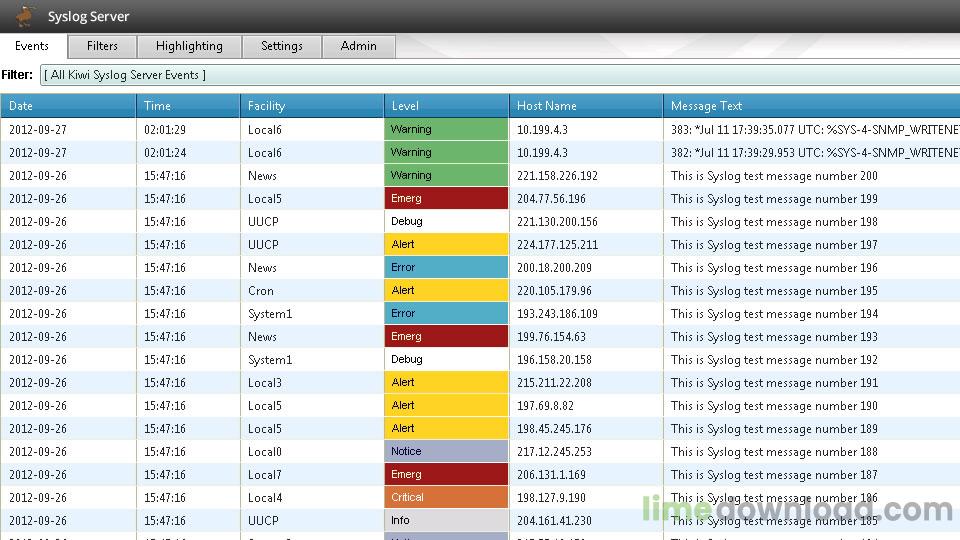The width and height of the screenshot is (960, 540).
Task: Click the Emerg level cell for message 193
Action: (446, 336)
